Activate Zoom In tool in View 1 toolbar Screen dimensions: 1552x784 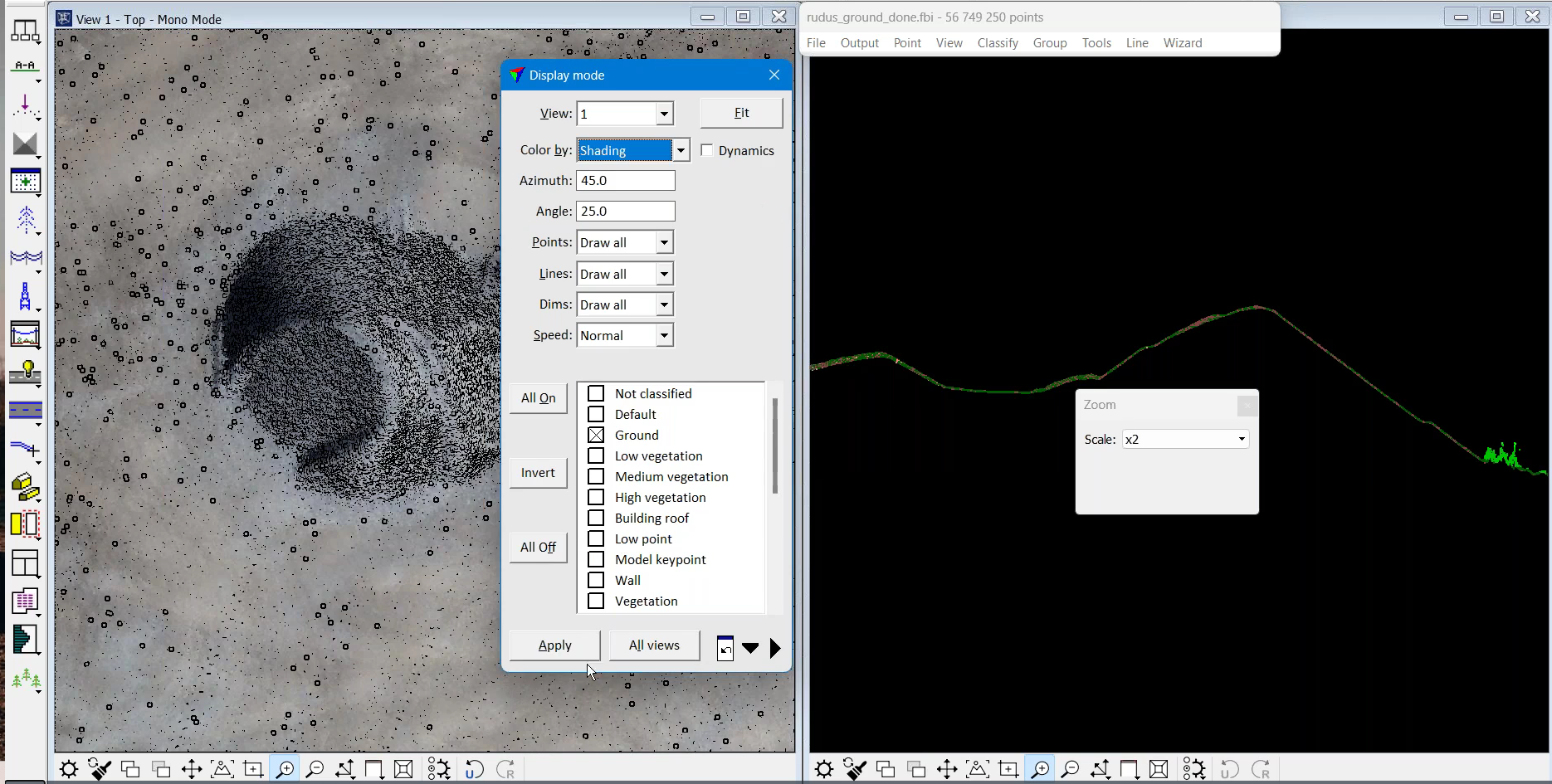click(284, 769)
